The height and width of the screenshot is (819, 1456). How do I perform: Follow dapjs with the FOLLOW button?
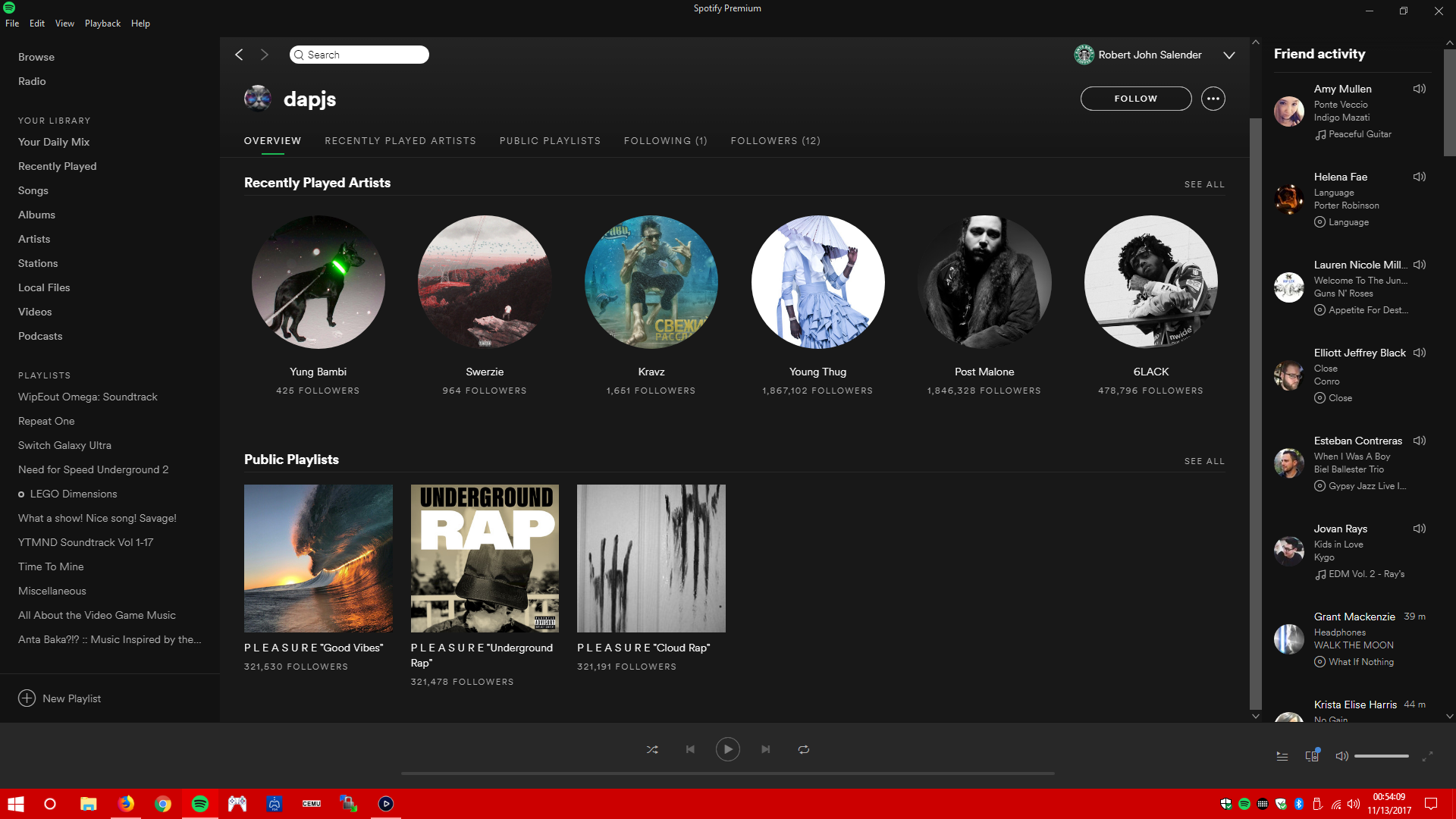1136,99
